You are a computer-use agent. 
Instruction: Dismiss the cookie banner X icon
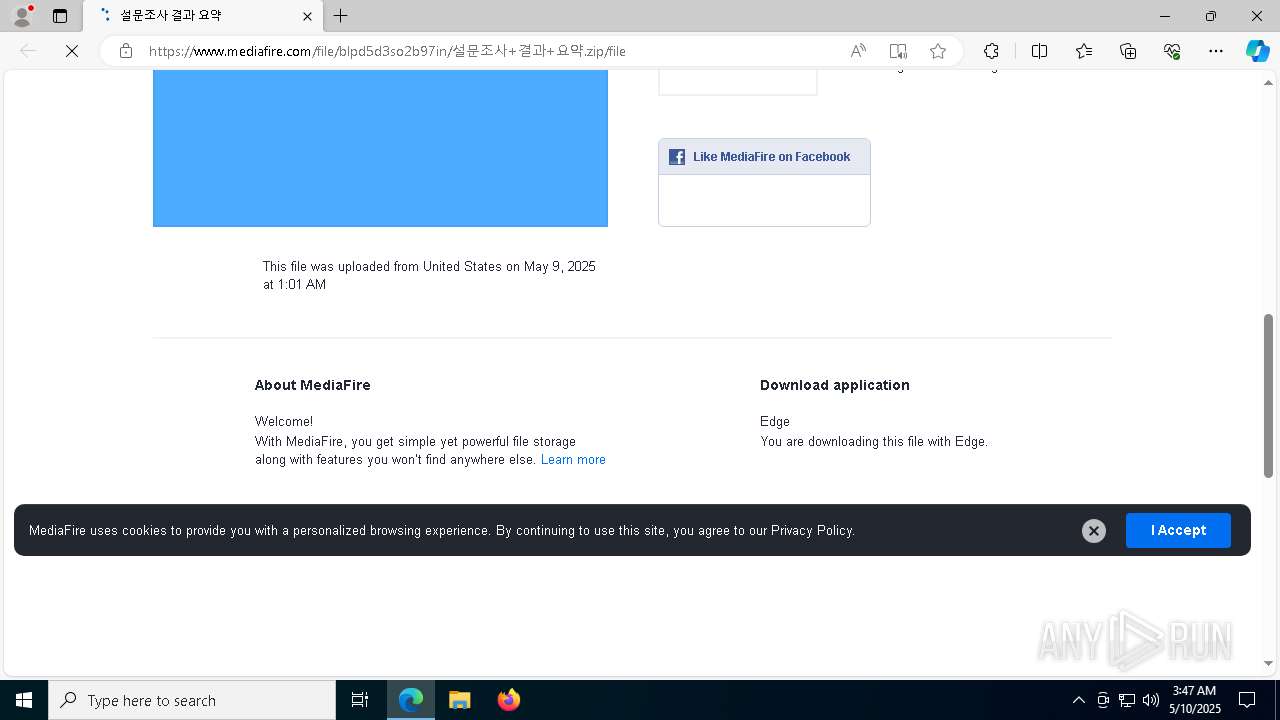[x=1094, y=531]
